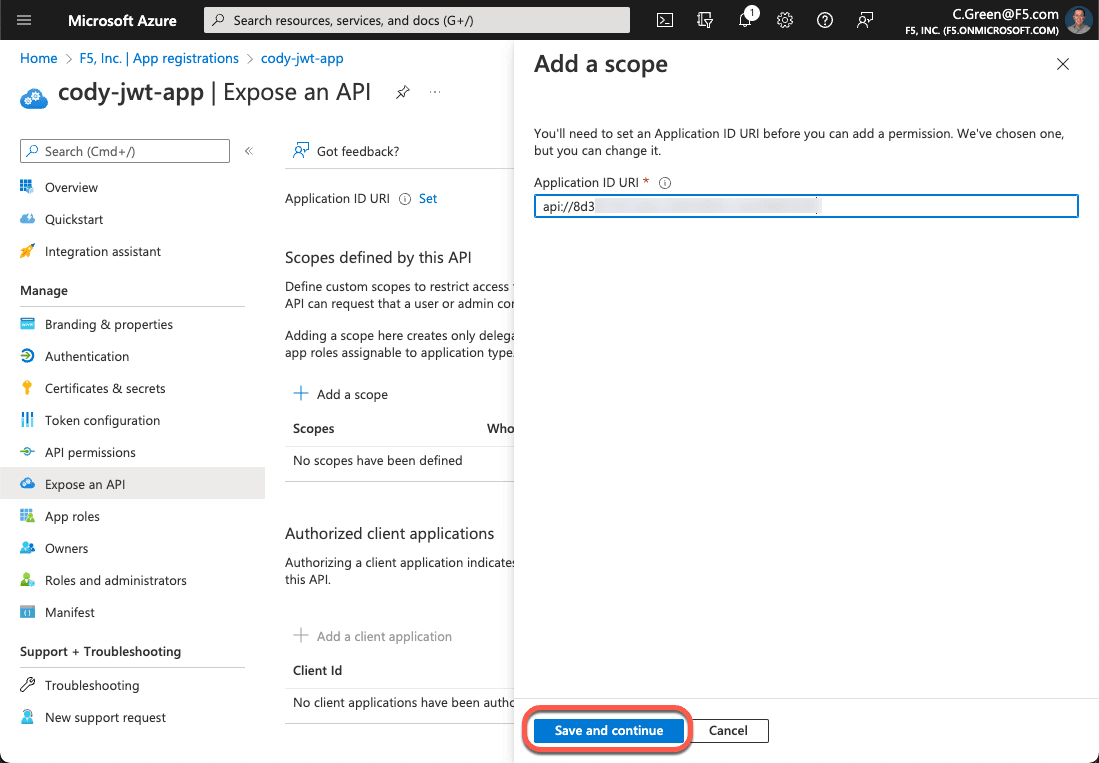
Task: Open the help question mark icon
Action: click(825, 20)
